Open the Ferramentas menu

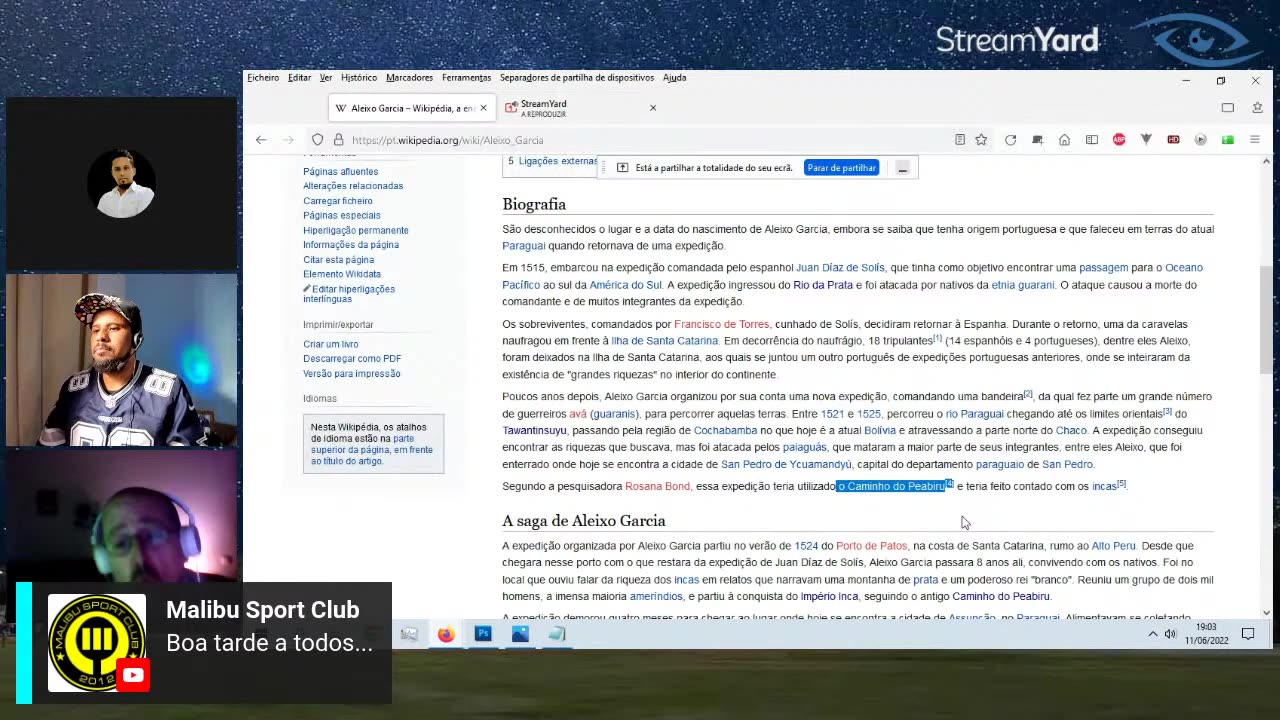(466, 78)
